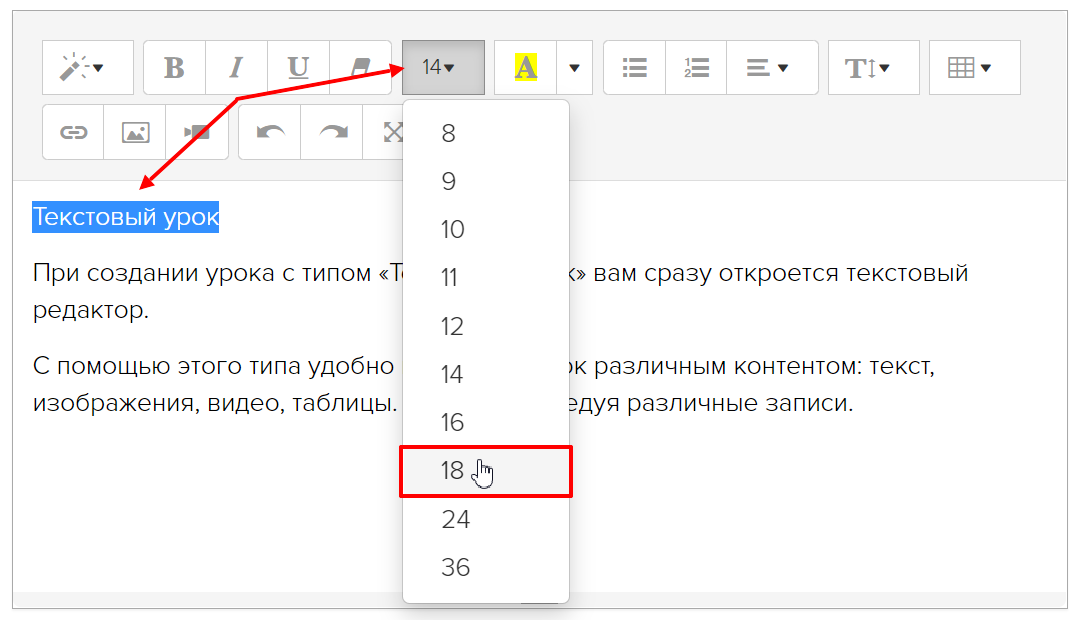This screenshot has width=1080, height=620.
Task: Undo the last action
Action: [270, 132]
